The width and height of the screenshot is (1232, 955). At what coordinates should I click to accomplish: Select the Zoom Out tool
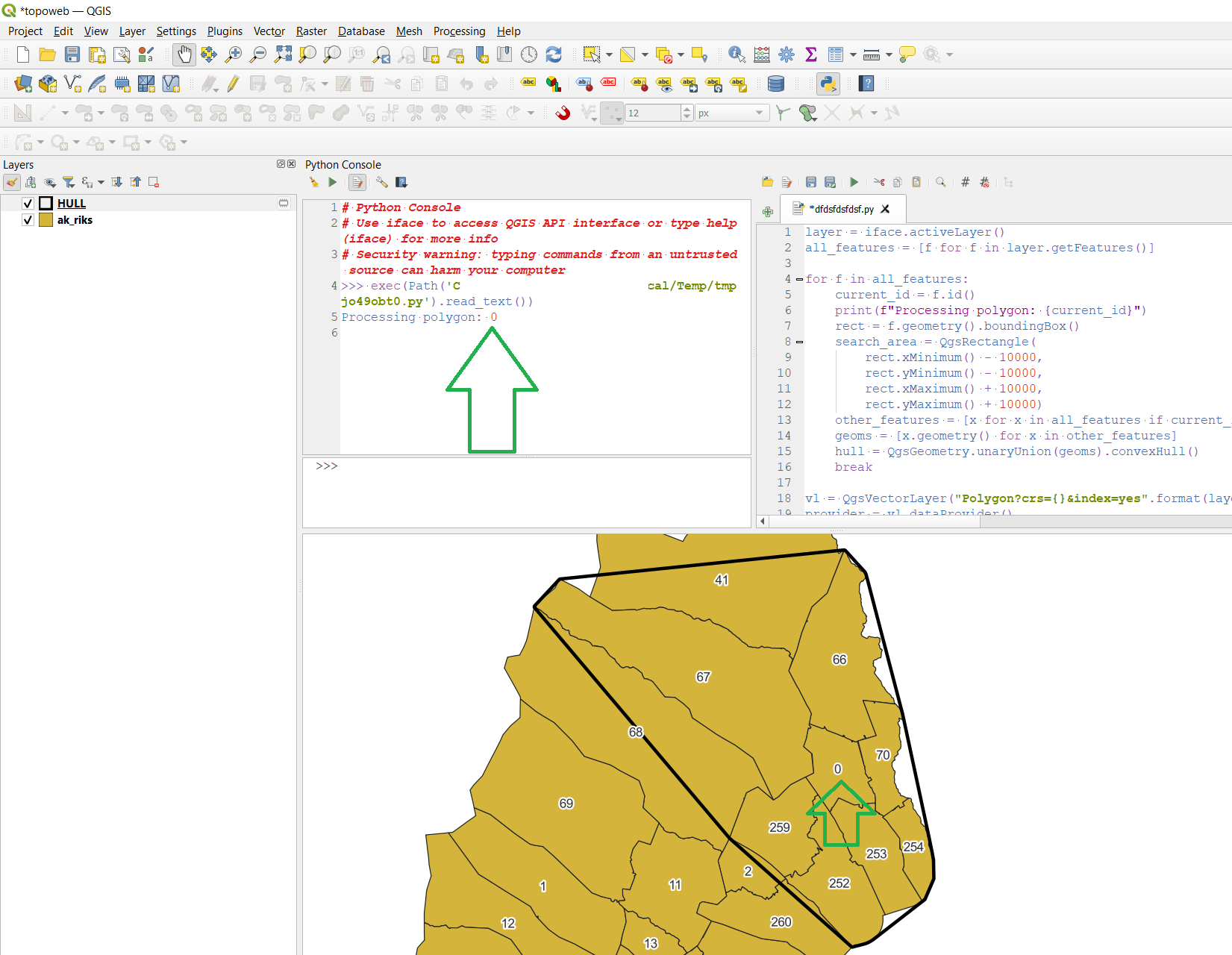pos(258,54)
